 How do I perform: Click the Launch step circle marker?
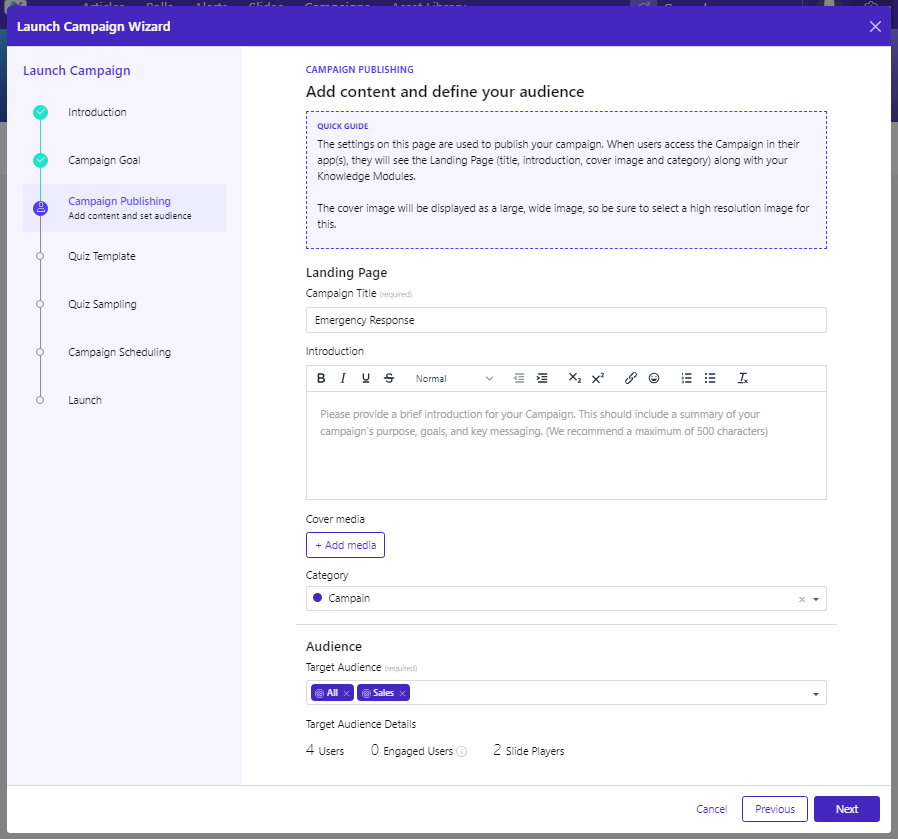pyautogui.click(x=40, y=400)
